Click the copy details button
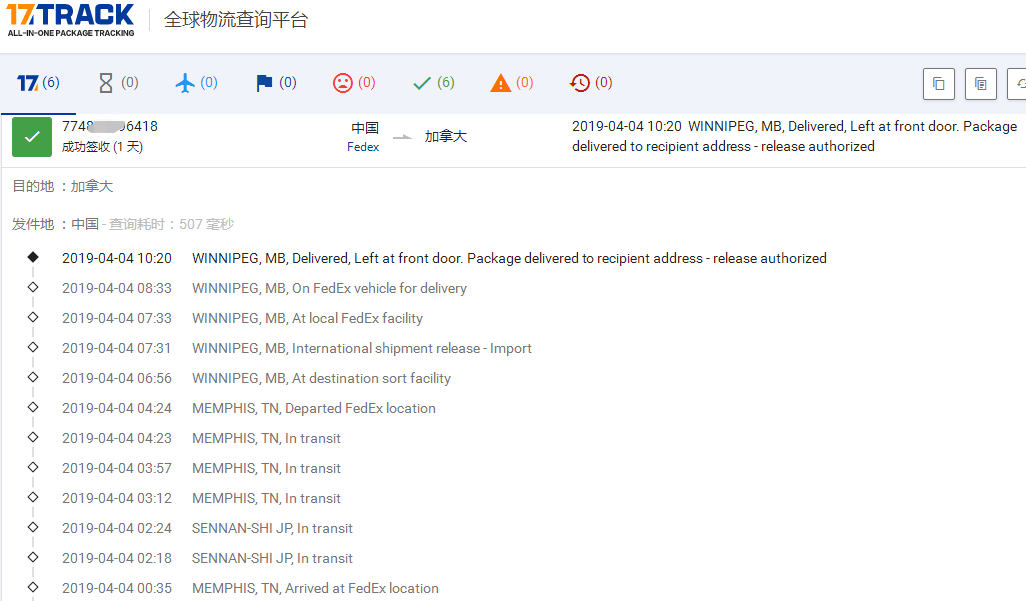 pos(980,84)
